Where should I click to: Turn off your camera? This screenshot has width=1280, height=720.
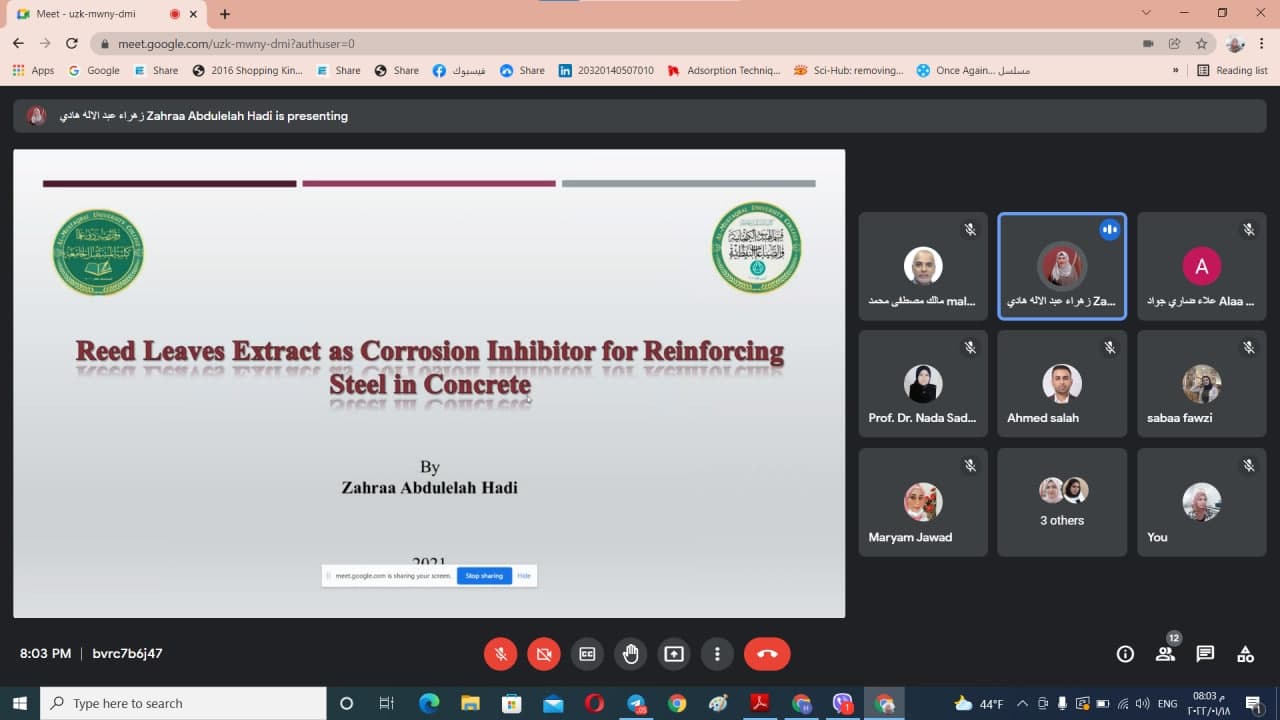[544, 653]
